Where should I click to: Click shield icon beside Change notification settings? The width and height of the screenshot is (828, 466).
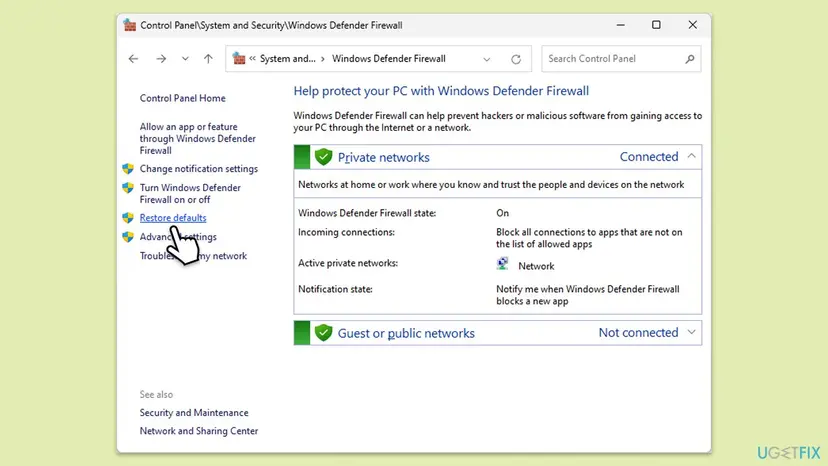point(128,169)
